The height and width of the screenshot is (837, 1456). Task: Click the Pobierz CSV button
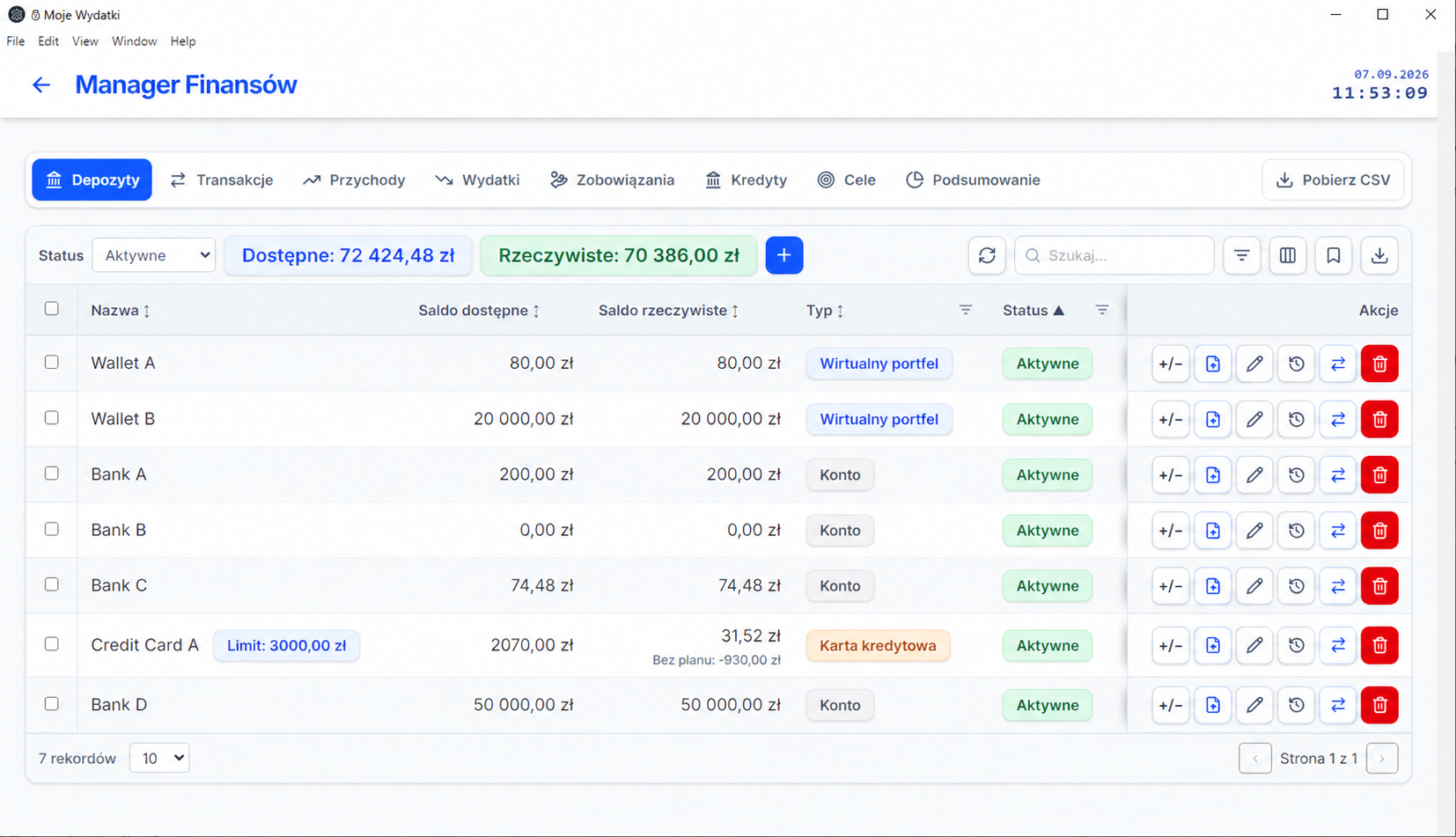click(x=1333, y=180)
